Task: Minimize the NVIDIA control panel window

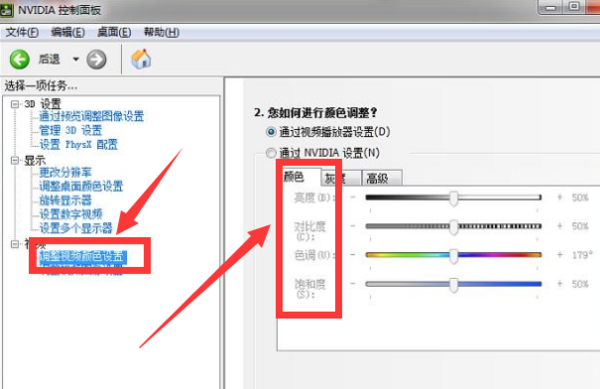Action: pyautogui.click(x=551, y=7)
